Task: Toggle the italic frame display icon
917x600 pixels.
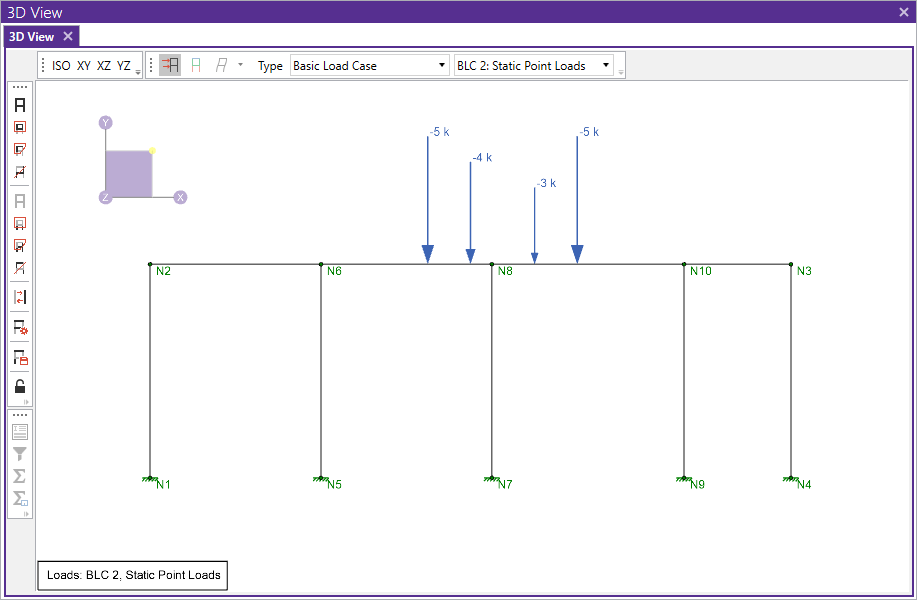Action: point(221,66)
